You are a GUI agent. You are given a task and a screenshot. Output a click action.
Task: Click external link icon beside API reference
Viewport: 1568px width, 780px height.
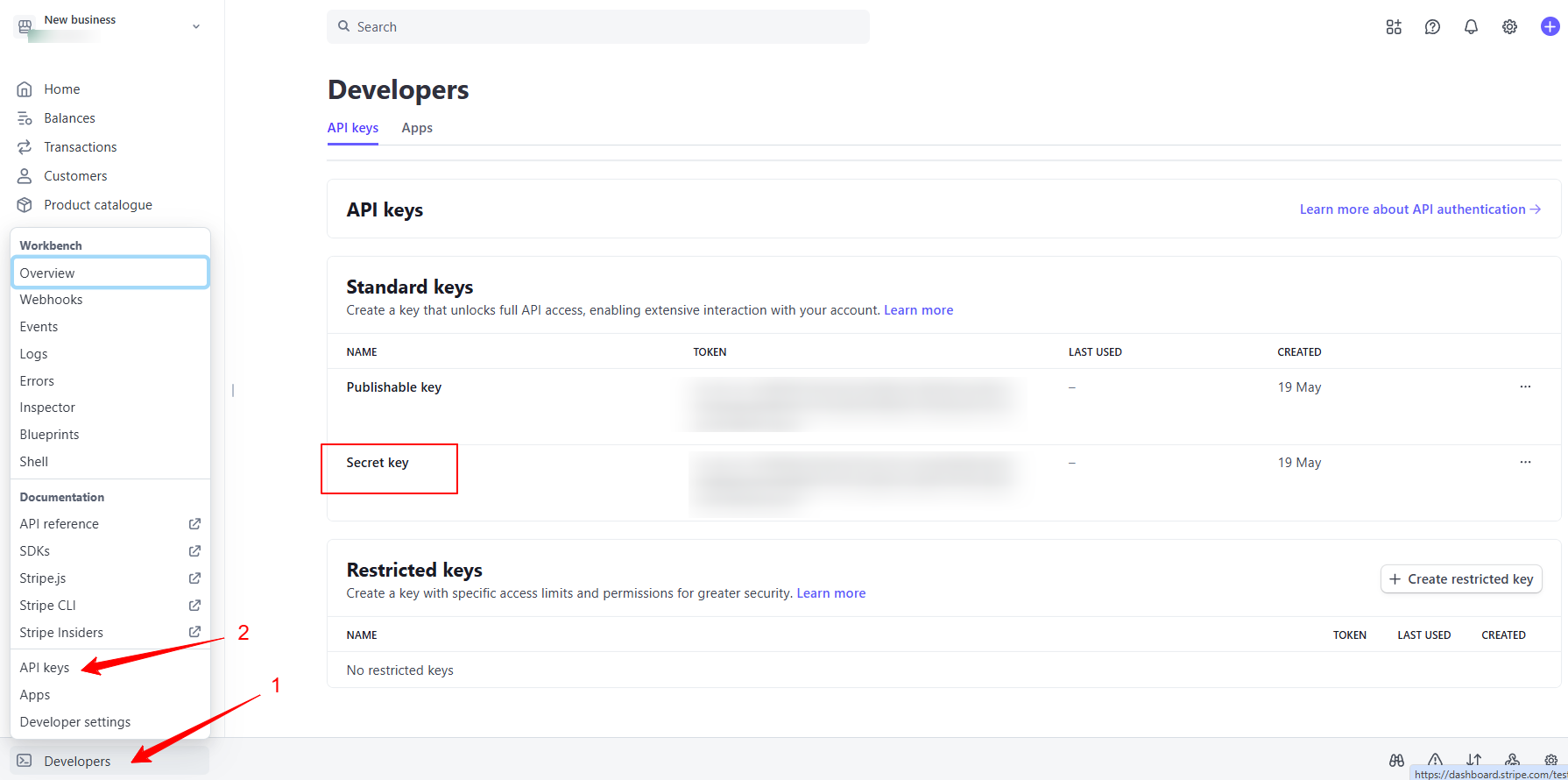(x=194, y=524)
